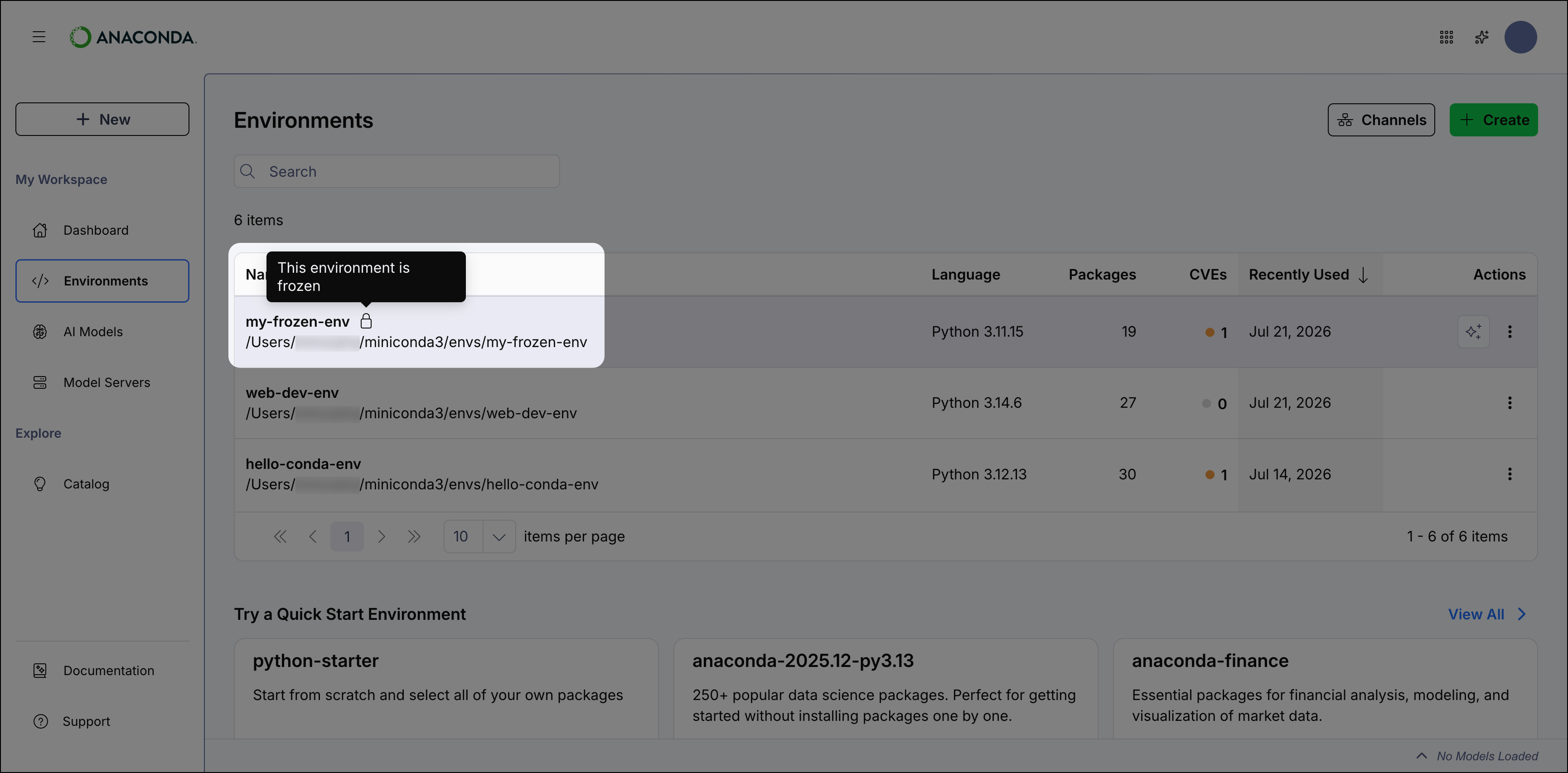The width and height of the screenshot is (1568, 773).
Task: Open the AI assistant sparkle icon in header
Action: point(1481,38)
